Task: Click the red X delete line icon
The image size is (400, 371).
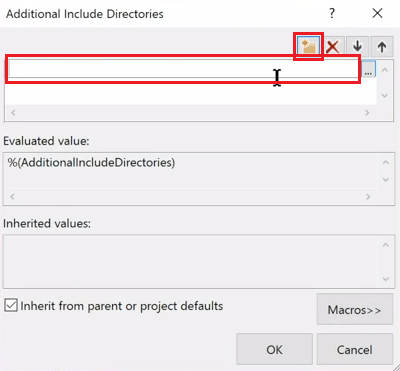Action: 332,46
